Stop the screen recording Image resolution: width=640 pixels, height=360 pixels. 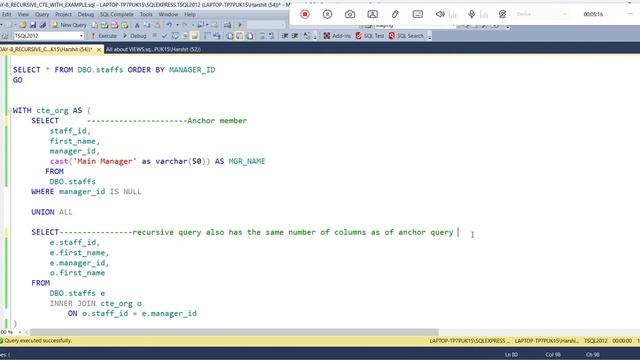pos(305,14)
